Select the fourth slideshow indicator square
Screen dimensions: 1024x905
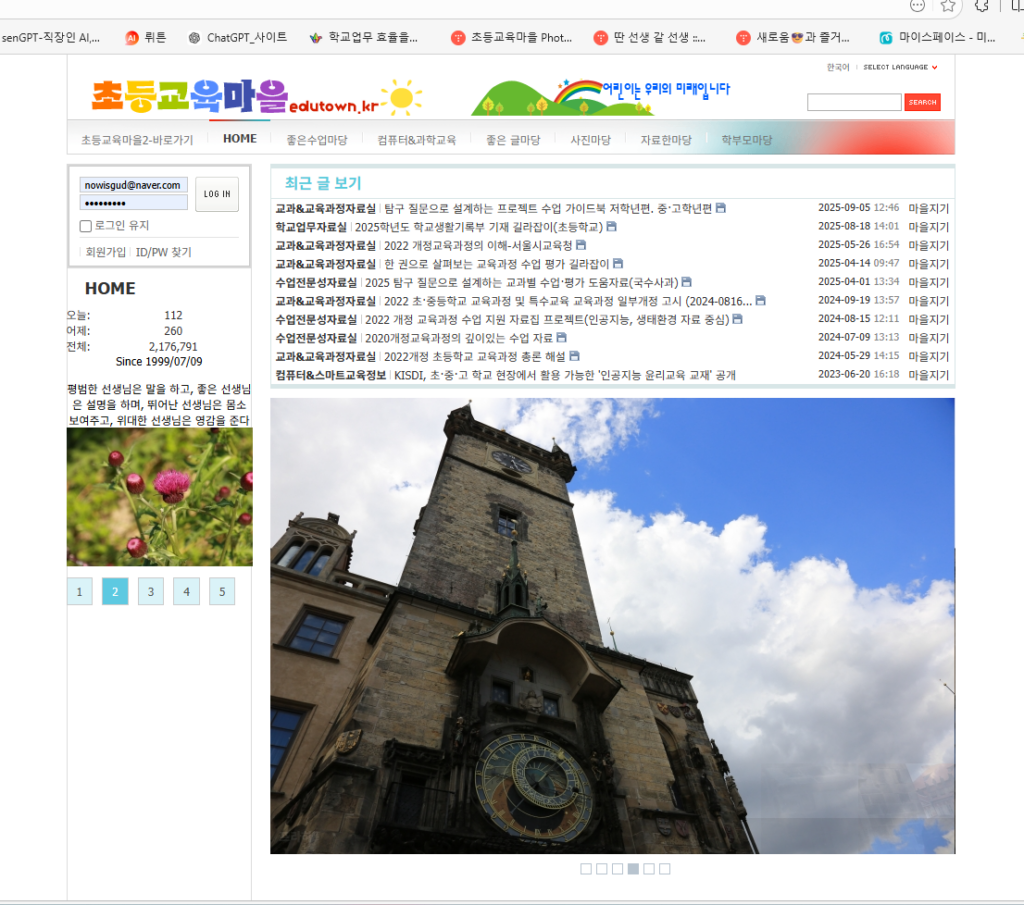pos(633,869)
